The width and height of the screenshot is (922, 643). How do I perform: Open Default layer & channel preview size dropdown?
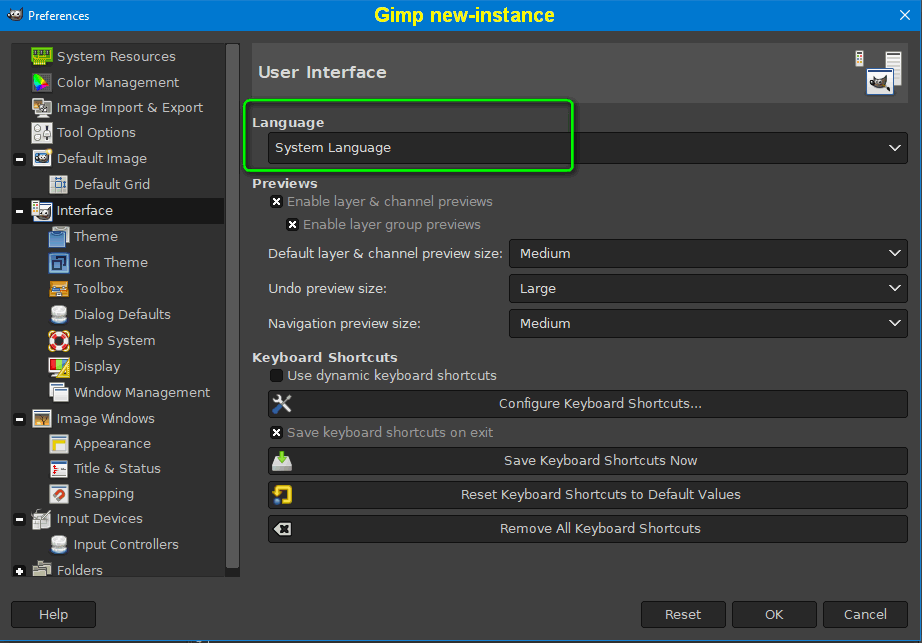pos(708,253)
